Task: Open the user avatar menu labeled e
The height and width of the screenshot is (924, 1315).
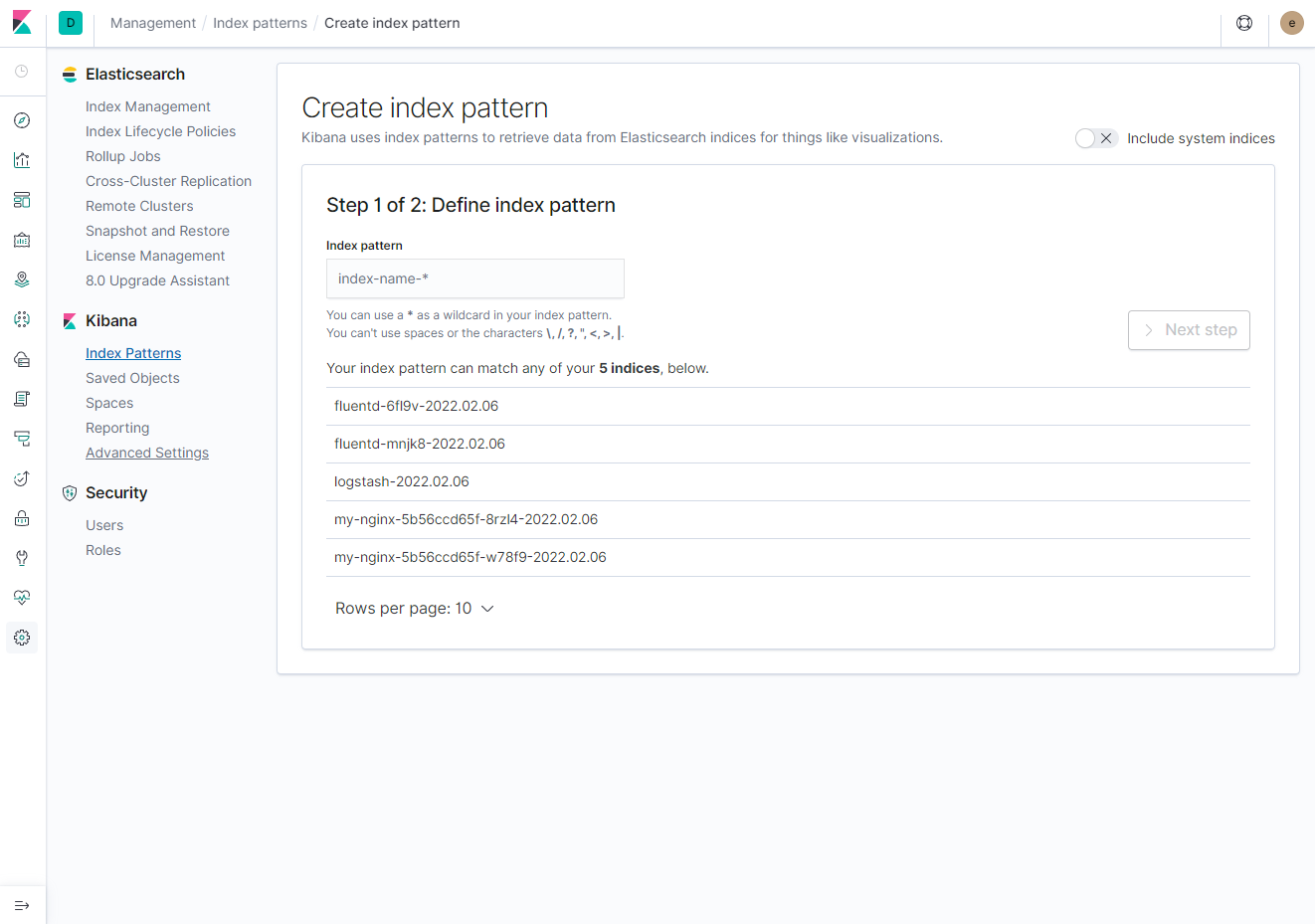Action: (x=1292, y=23)
